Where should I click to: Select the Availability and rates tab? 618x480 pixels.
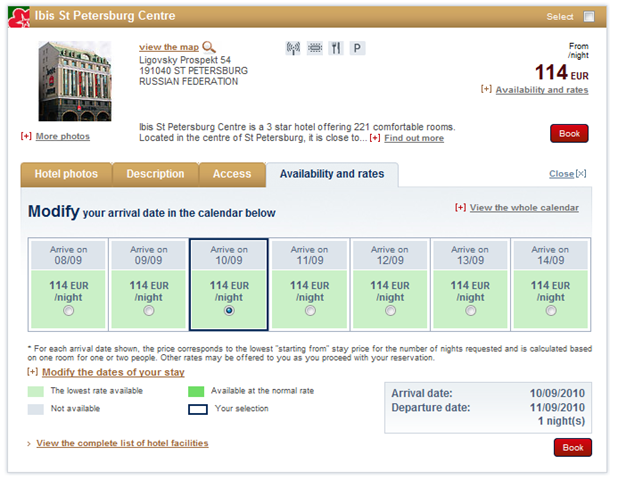[x=332, y=174]
